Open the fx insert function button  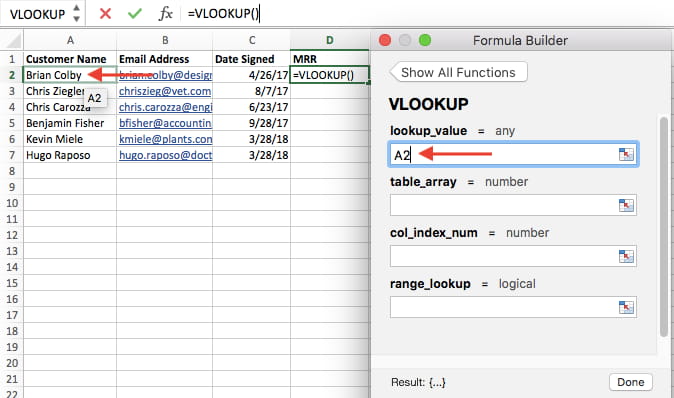[x=165, y=14]
